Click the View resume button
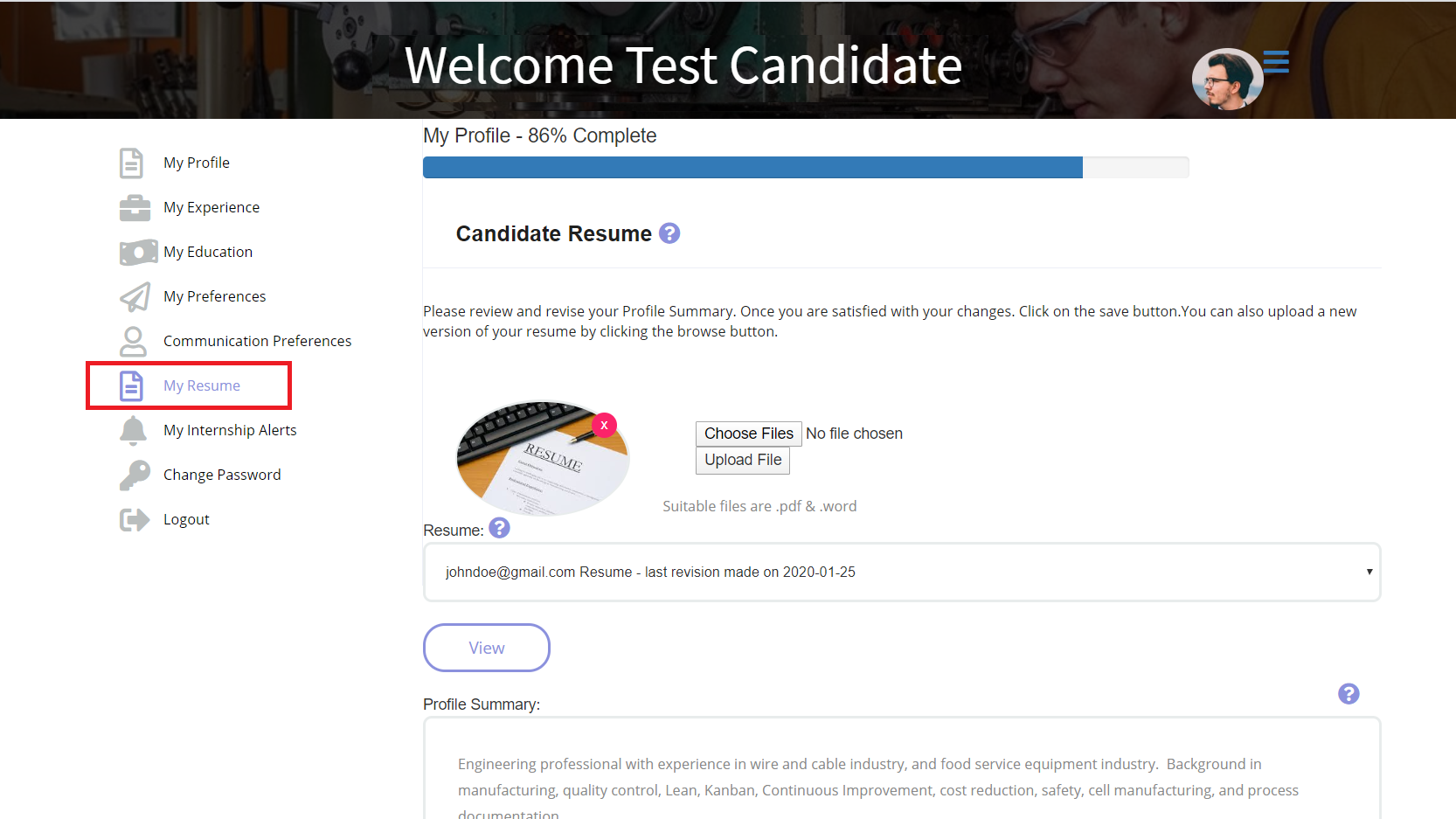This screenshot has height=819, width=1456. click(487, 648)
